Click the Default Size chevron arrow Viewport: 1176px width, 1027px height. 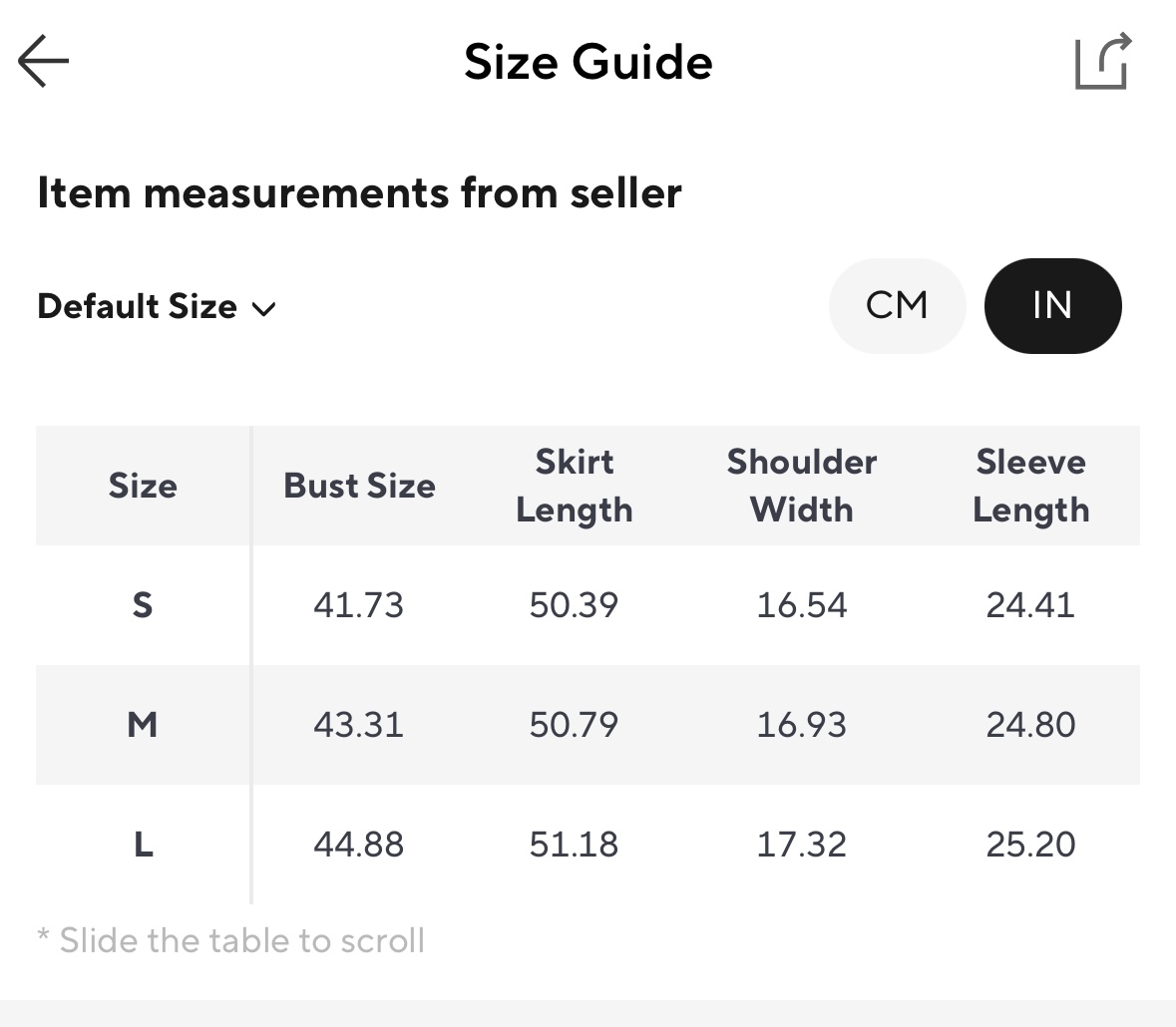coord(264,308)
